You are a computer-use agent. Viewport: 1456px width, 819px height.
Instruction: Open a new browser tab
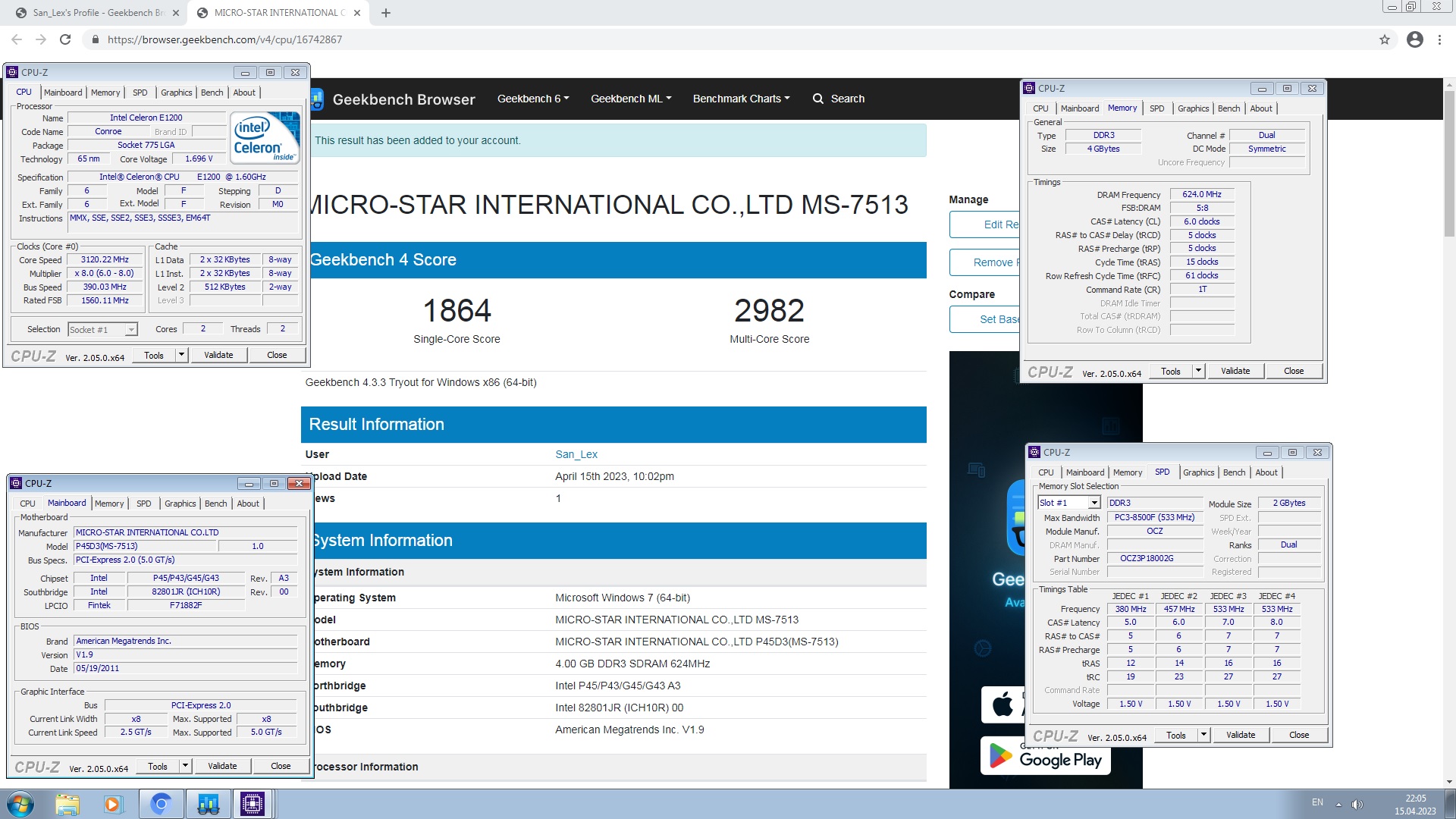click(385, 13)
